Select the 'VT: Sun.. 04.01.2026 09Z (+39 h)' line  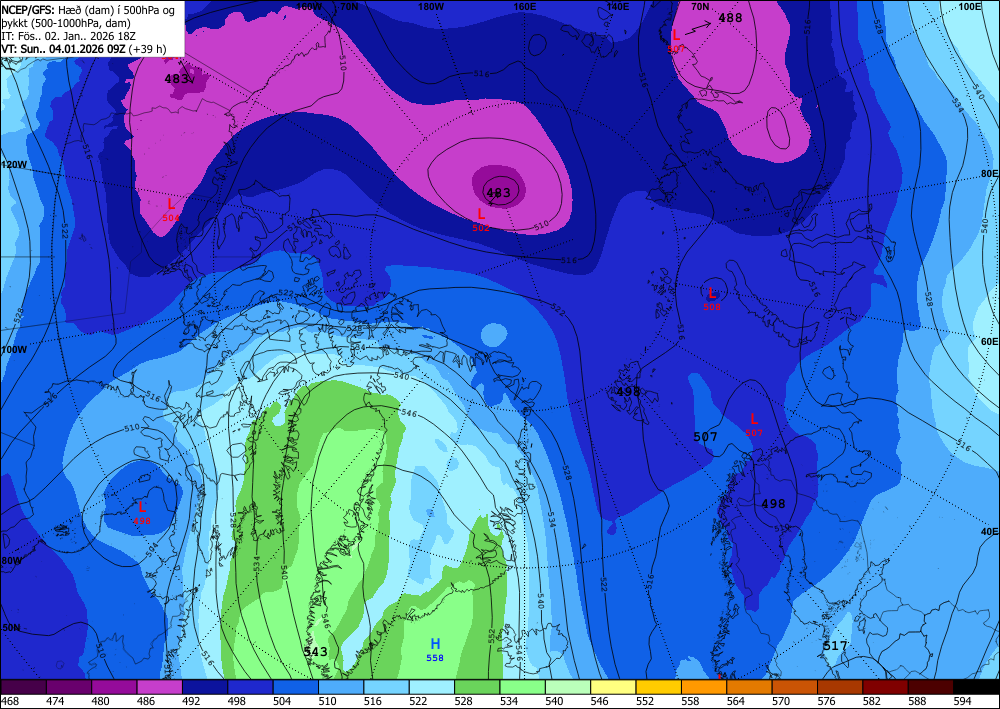click(x=84, y=49)
